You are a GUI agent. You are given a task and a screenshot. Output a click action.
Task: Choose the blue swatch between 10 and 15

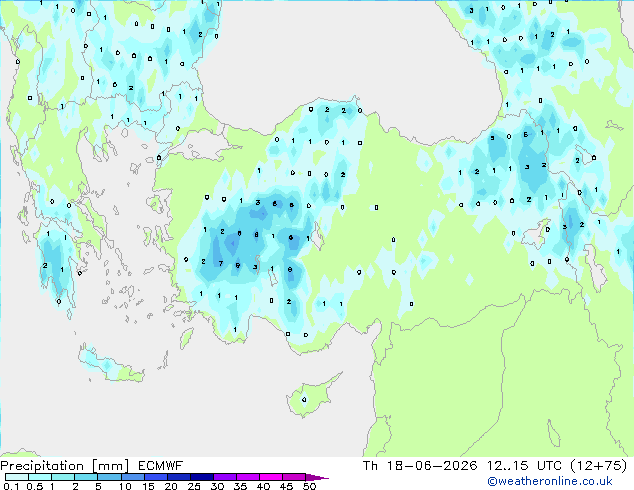pos(132,477)
